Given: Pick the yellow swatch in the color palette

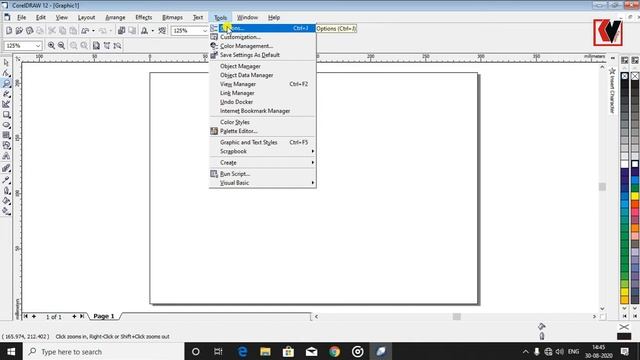Looking at the screenshot, I should tap(635, 196).
